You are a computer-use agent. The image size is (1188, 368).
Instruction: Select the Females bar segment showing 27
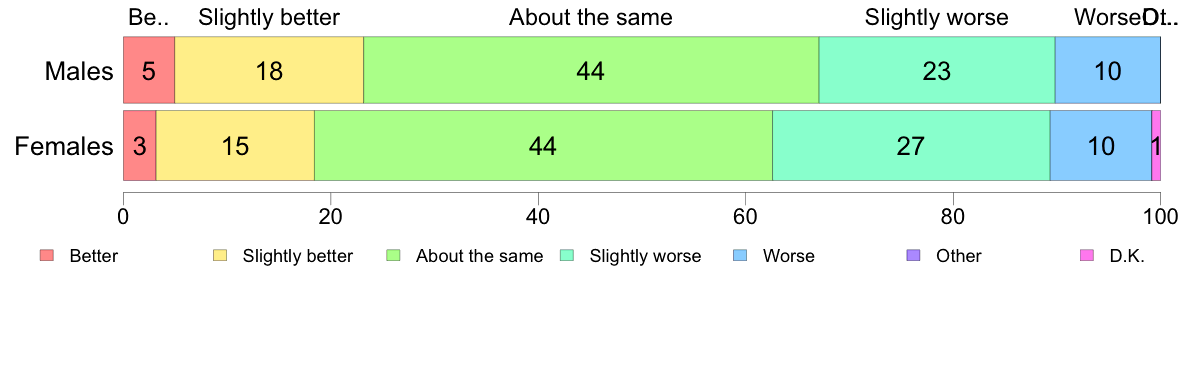coord(911,145)
